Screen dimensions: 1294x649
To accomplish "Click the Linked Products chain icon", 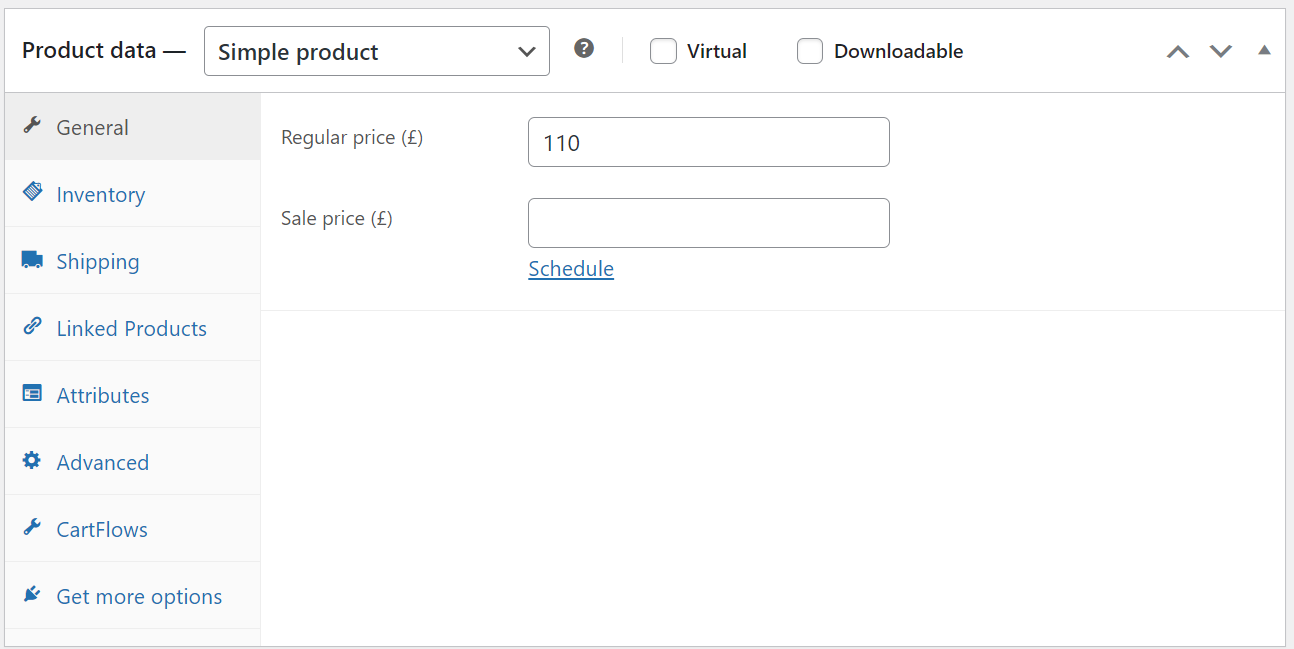I will pyautogui.click(x=31, y=327).
